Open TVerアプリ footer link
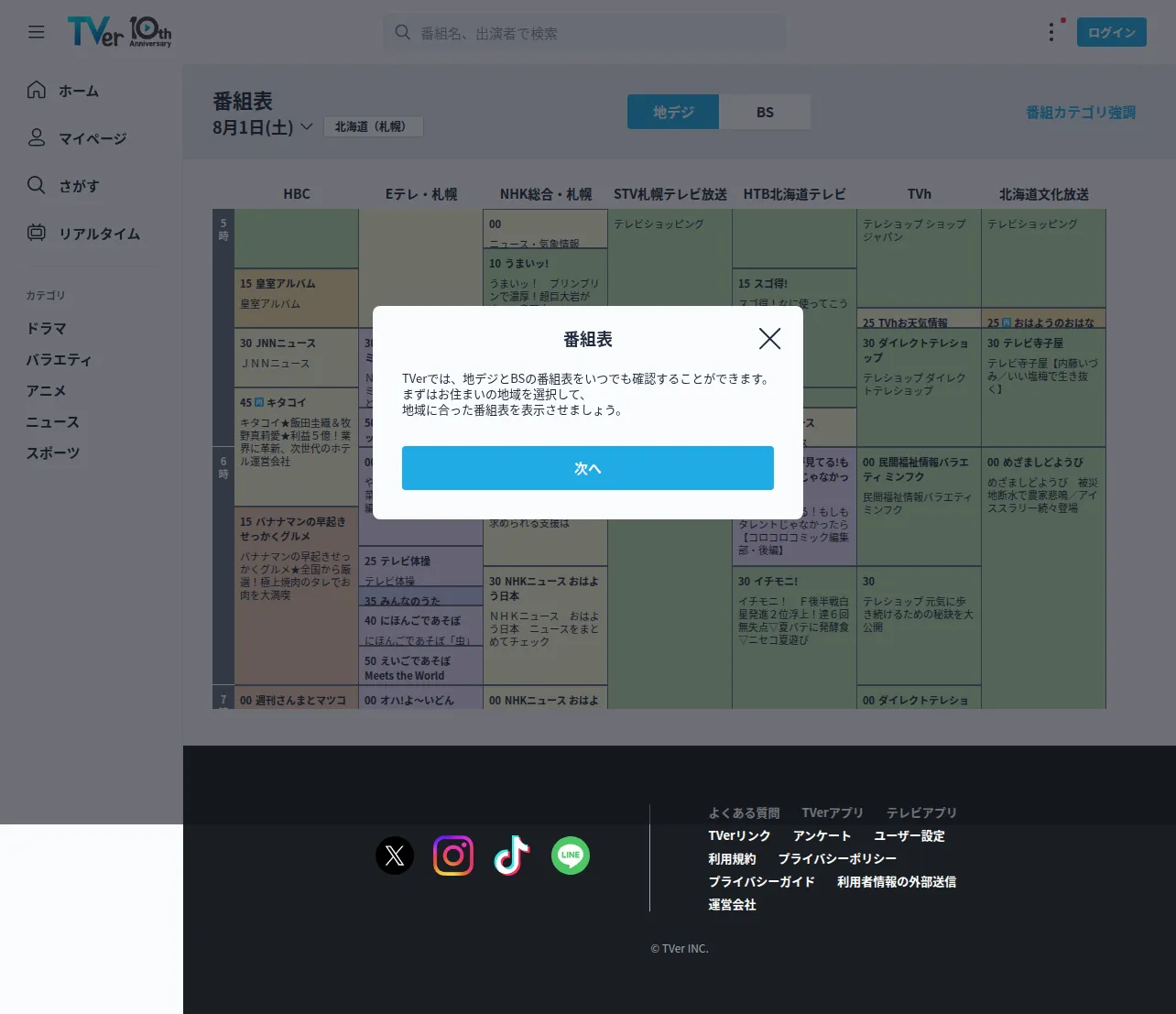Viewport: 1176px width, 1014px height. (x=833, y=812)
